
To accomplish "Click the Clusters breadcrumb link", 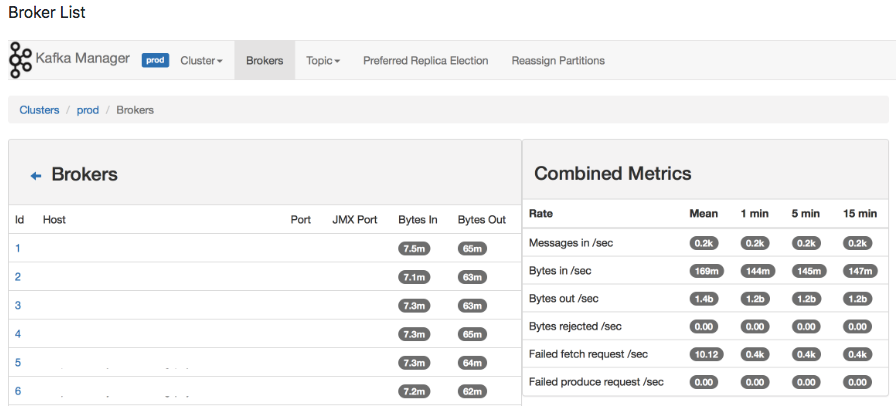I will pyautogui.click(x=39, y=110).
